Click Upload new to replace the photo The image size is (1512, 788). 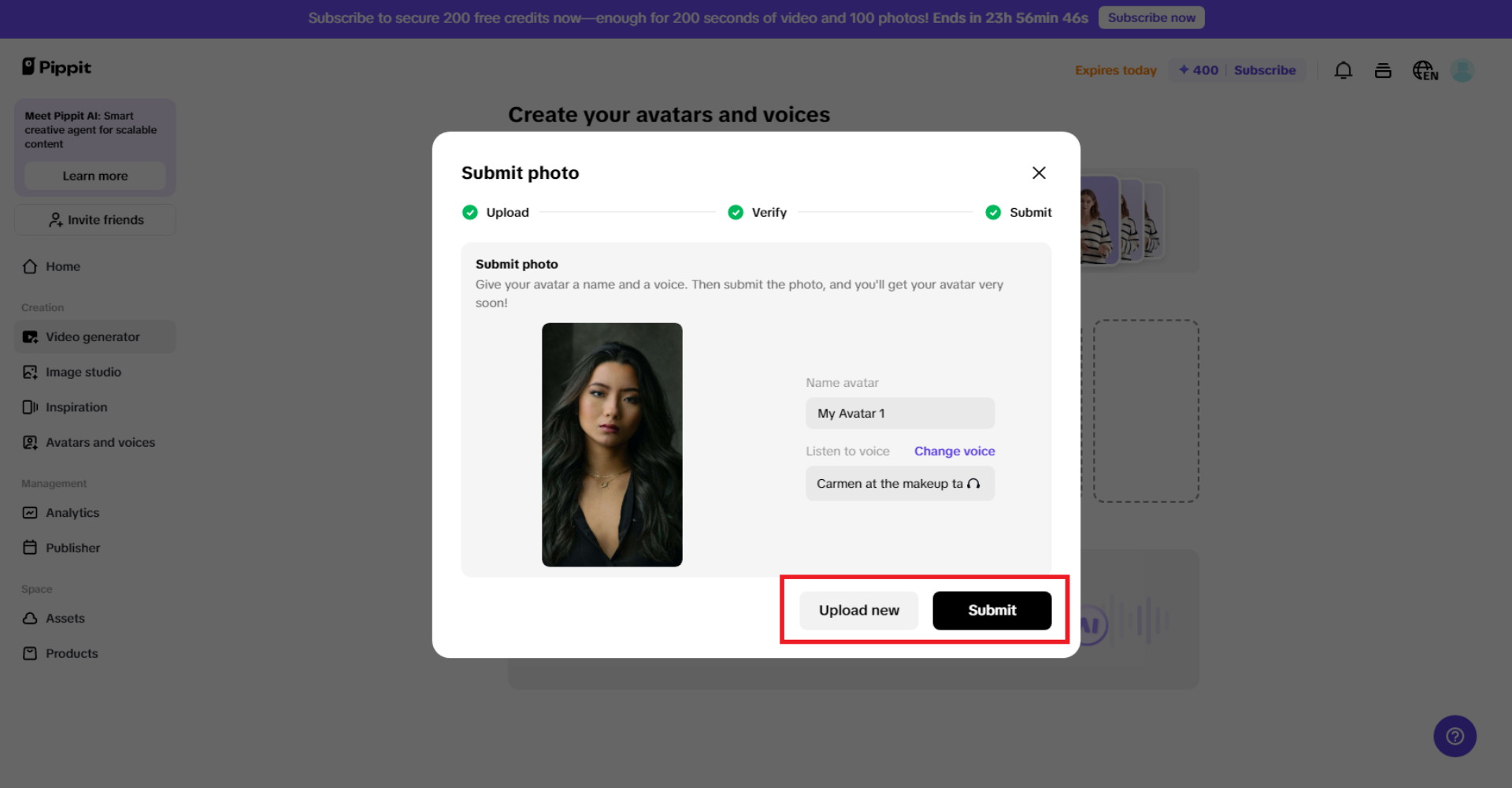858,610
